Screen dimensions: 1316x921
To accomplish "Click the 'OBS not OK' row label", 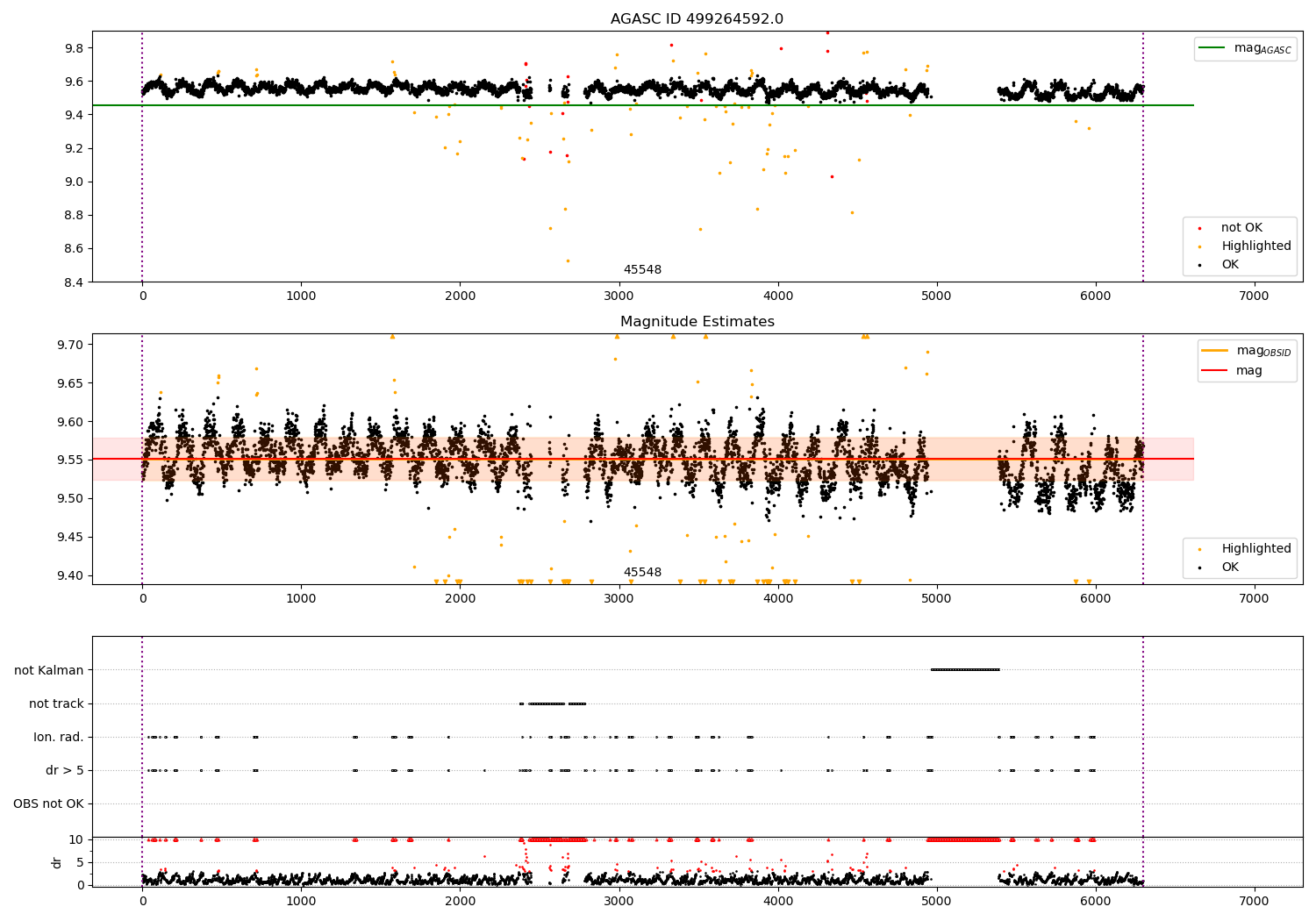I will click(48, 803).
